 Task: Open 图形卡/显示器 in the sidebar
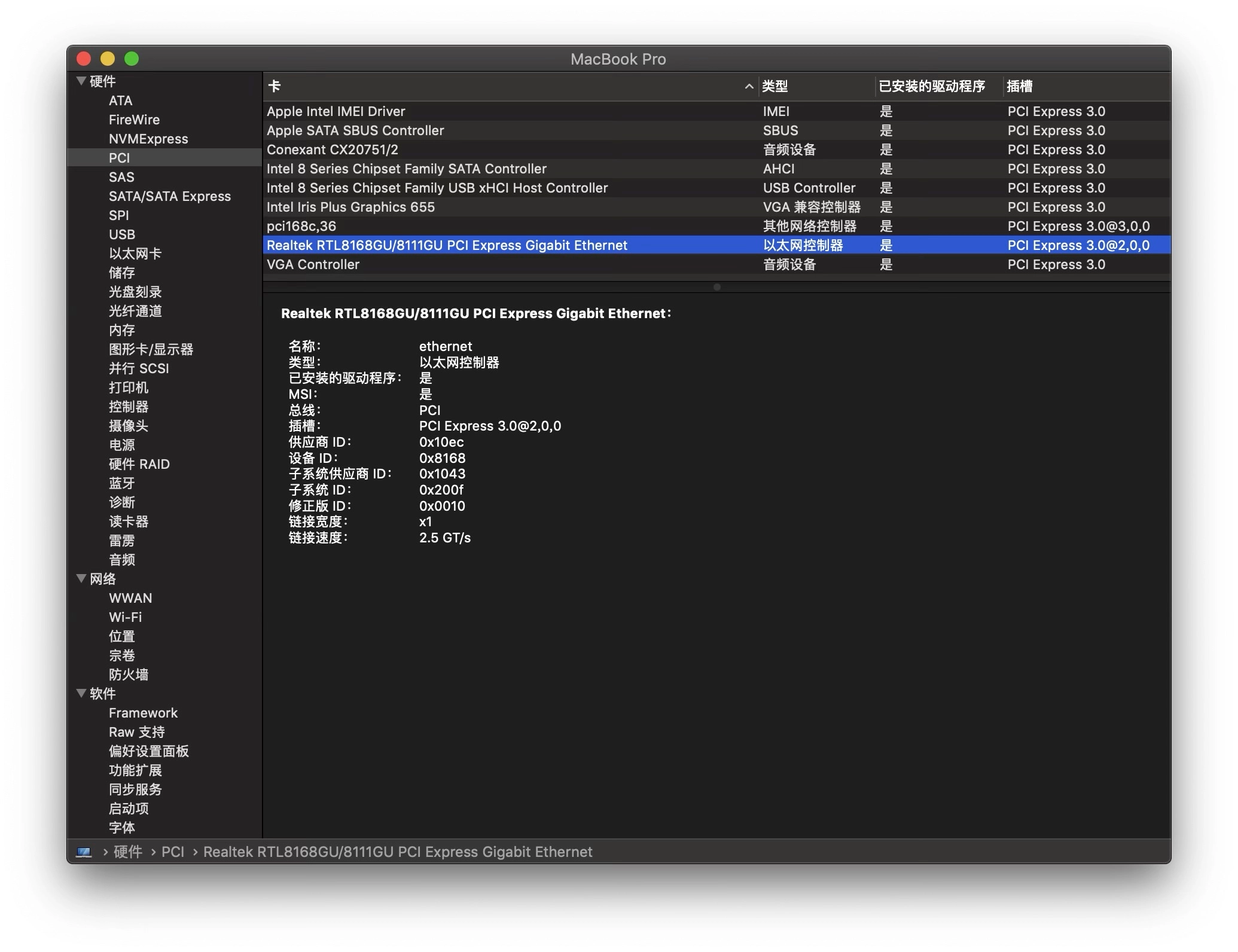(x=164, y=349)
